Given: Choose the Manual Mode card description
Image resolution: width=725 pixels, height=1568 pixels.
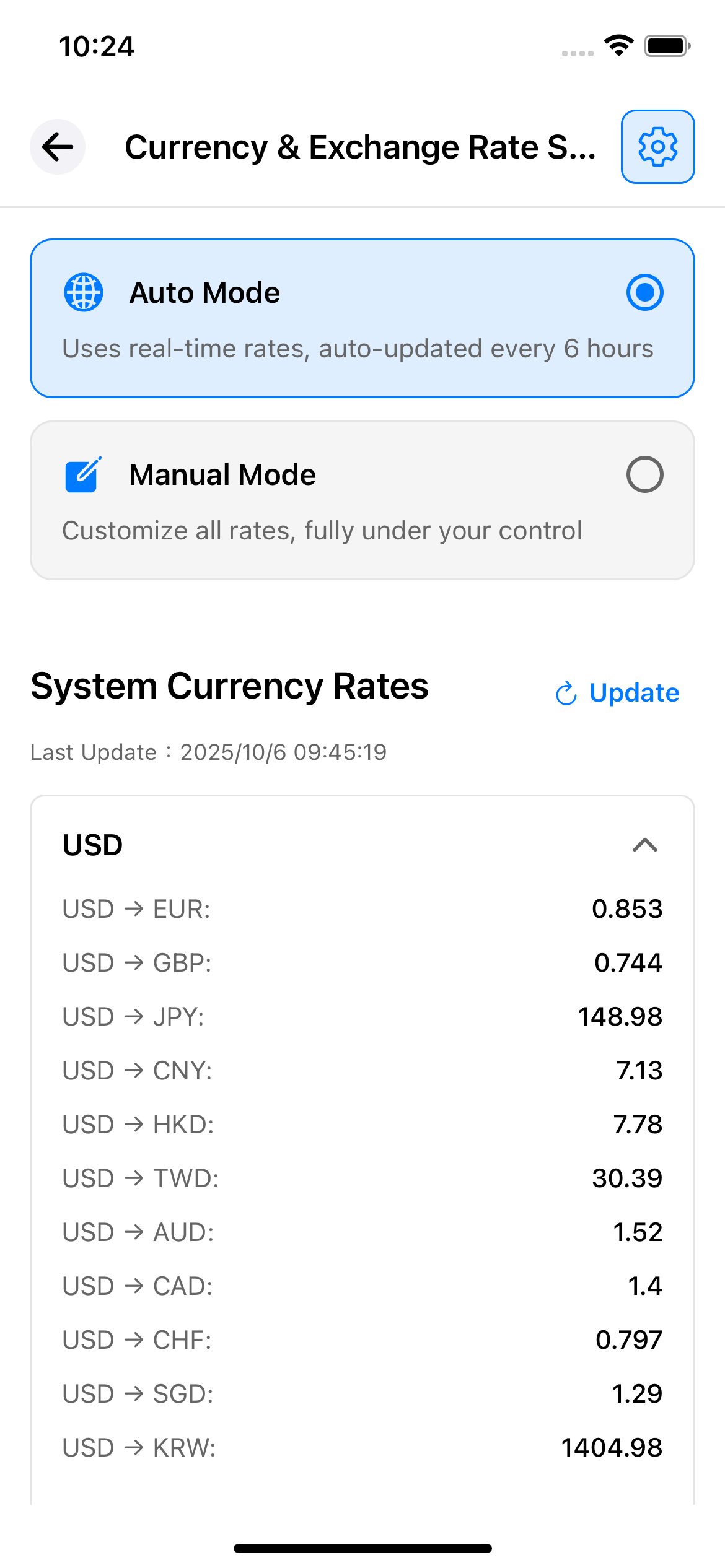Looking at the screenshot, I should point(322,531).
